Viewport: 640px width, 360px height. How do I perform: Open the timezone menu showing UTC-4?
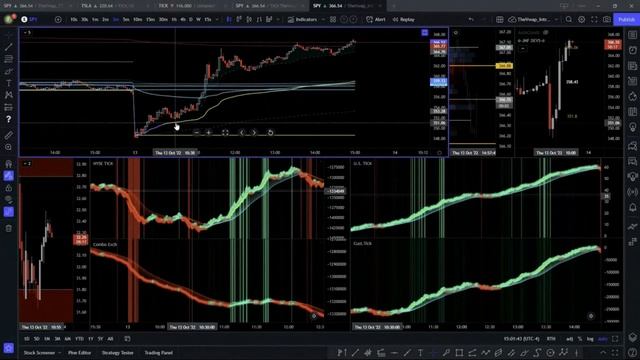[x=521, y=339]
